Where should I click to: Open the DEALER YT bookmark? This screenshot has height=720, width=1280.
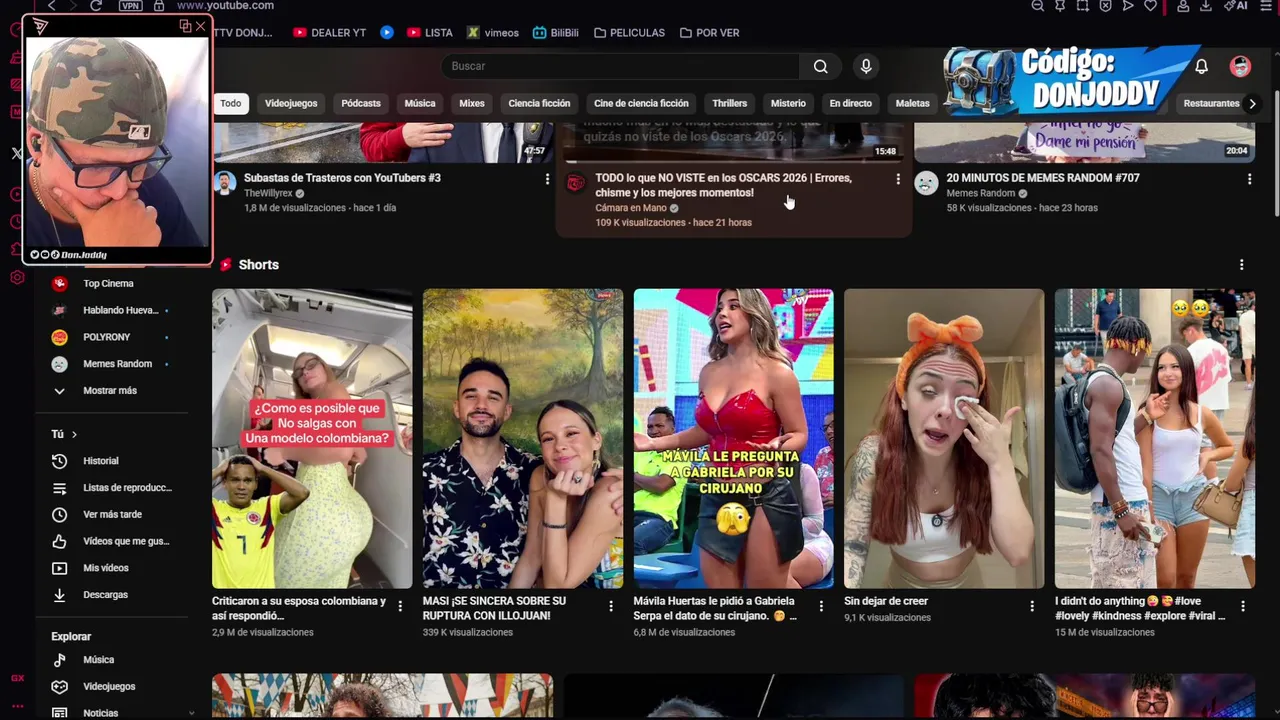pos(330,33)
